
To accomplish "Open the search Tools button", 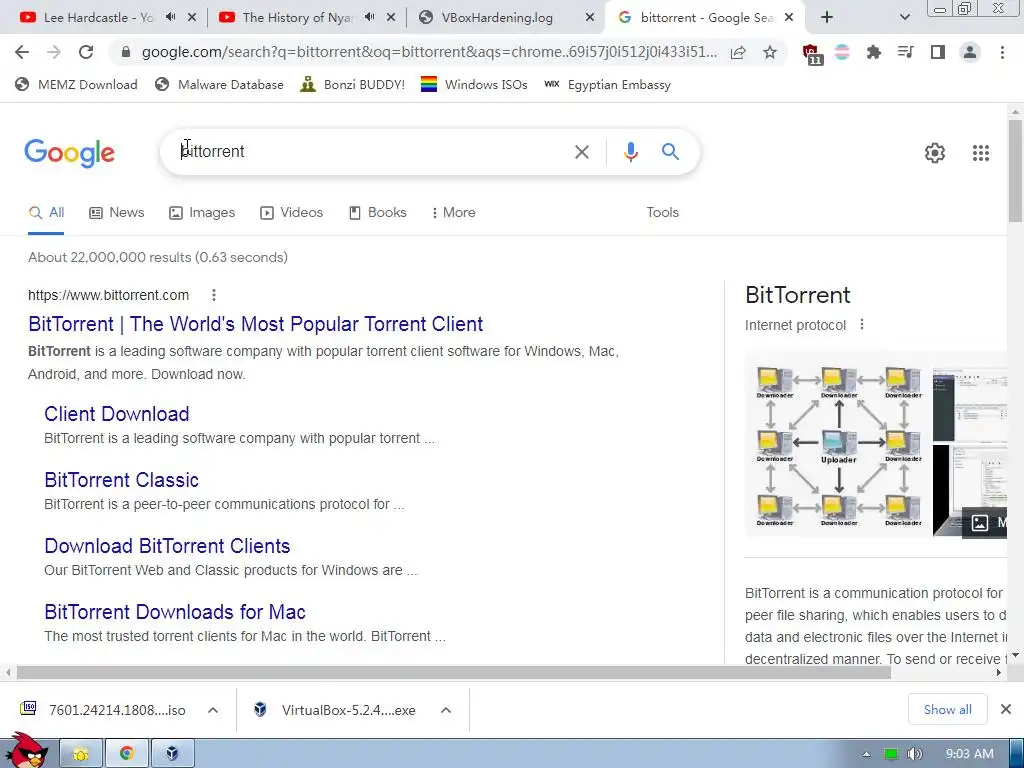I will click(x=662, y=213).
